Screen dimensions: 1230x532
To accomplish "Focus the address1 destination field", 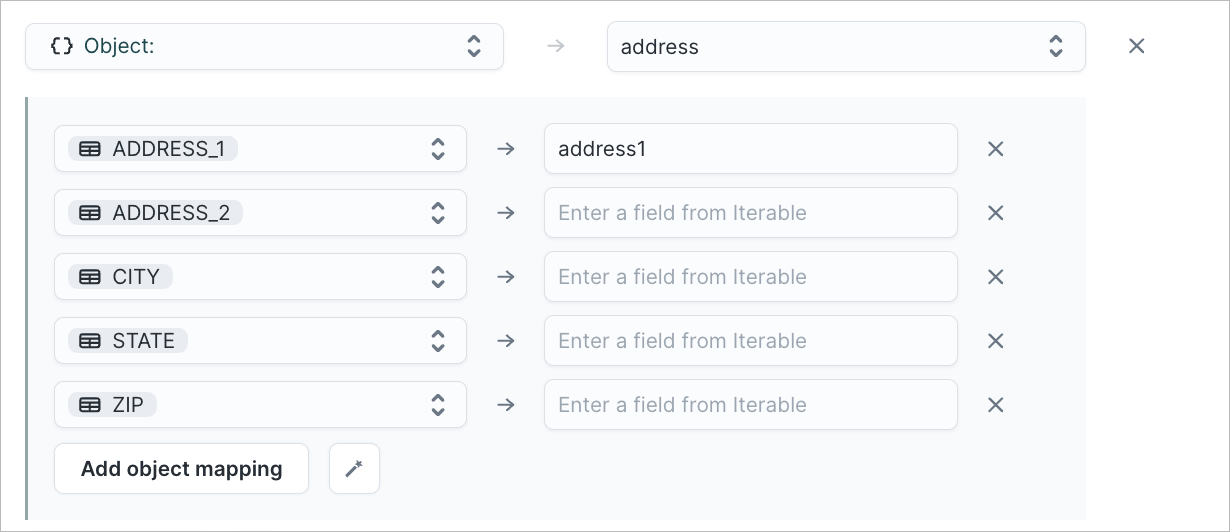I will pyautogui.click(x=751, y=149).
